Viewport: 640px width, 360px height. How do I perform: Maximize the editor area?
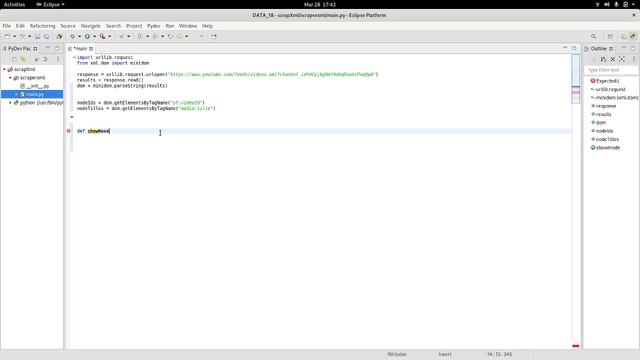574,48
